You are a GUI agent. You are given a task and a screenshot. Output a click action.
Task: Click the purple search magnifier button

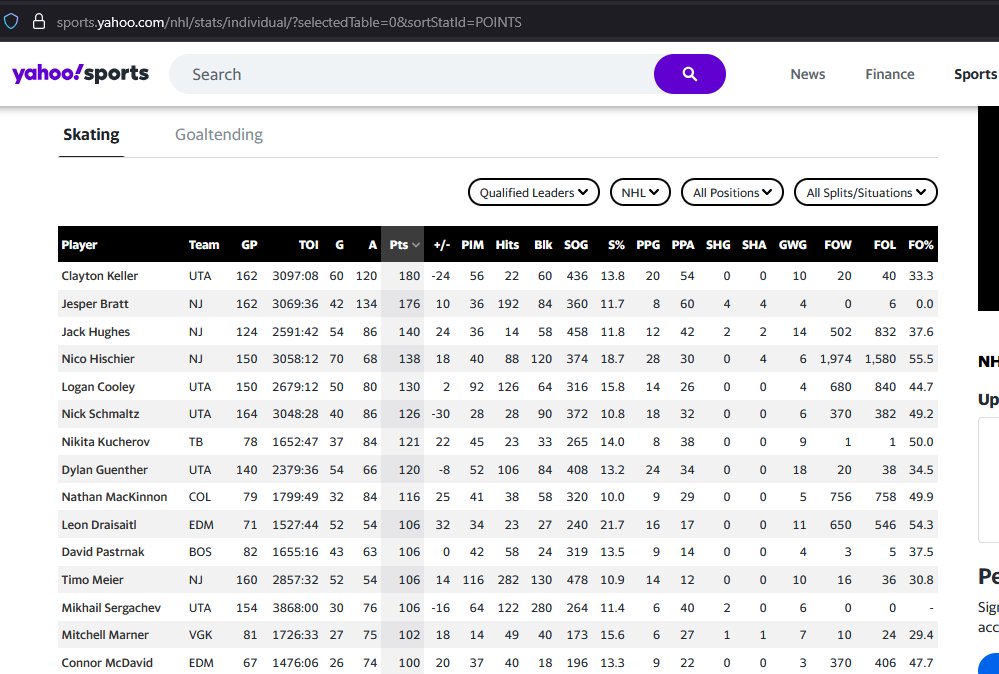[689, 74]
